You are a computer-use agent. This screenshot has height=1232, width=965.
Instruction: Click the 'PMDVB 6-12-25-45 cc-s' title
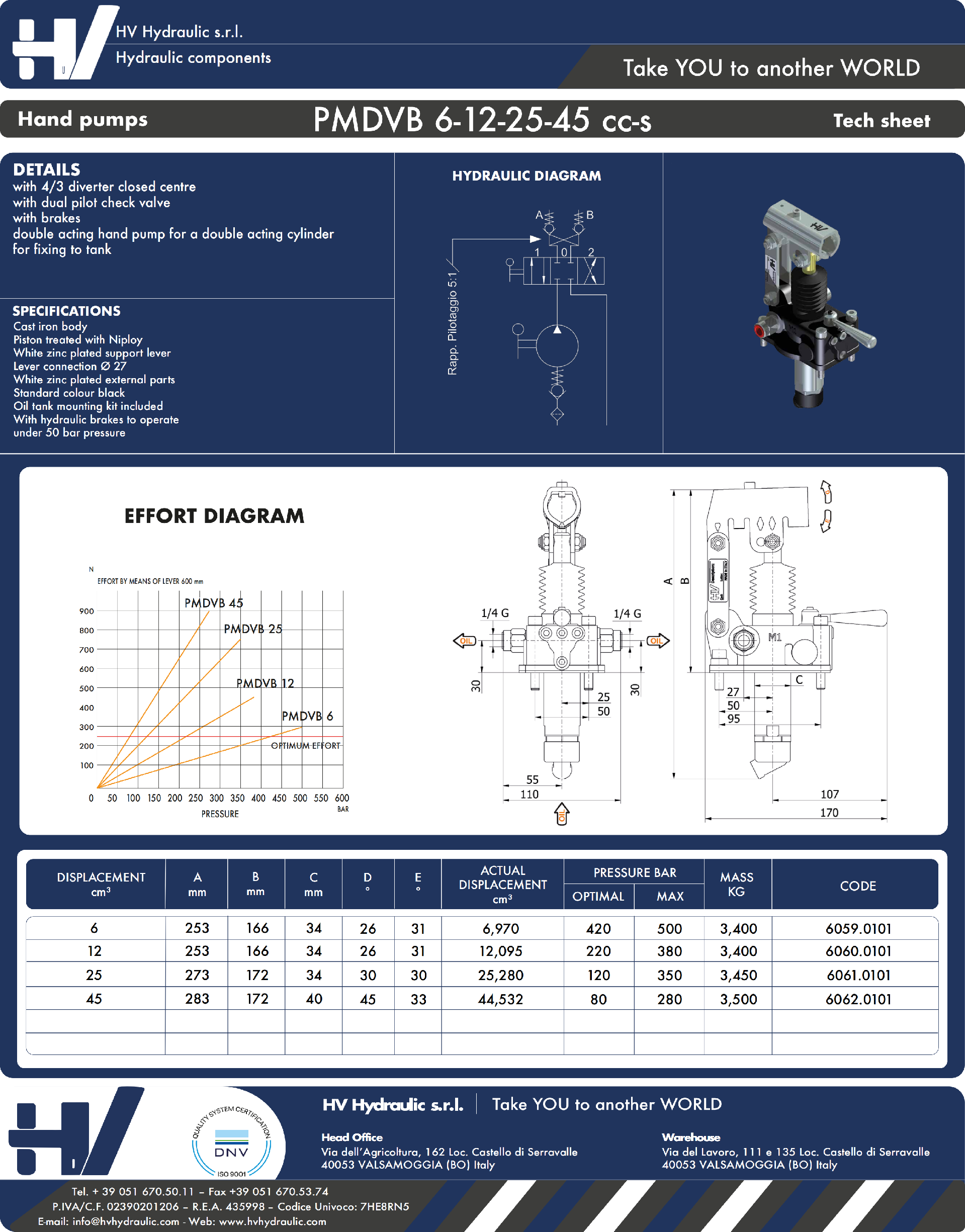point(482,119)
